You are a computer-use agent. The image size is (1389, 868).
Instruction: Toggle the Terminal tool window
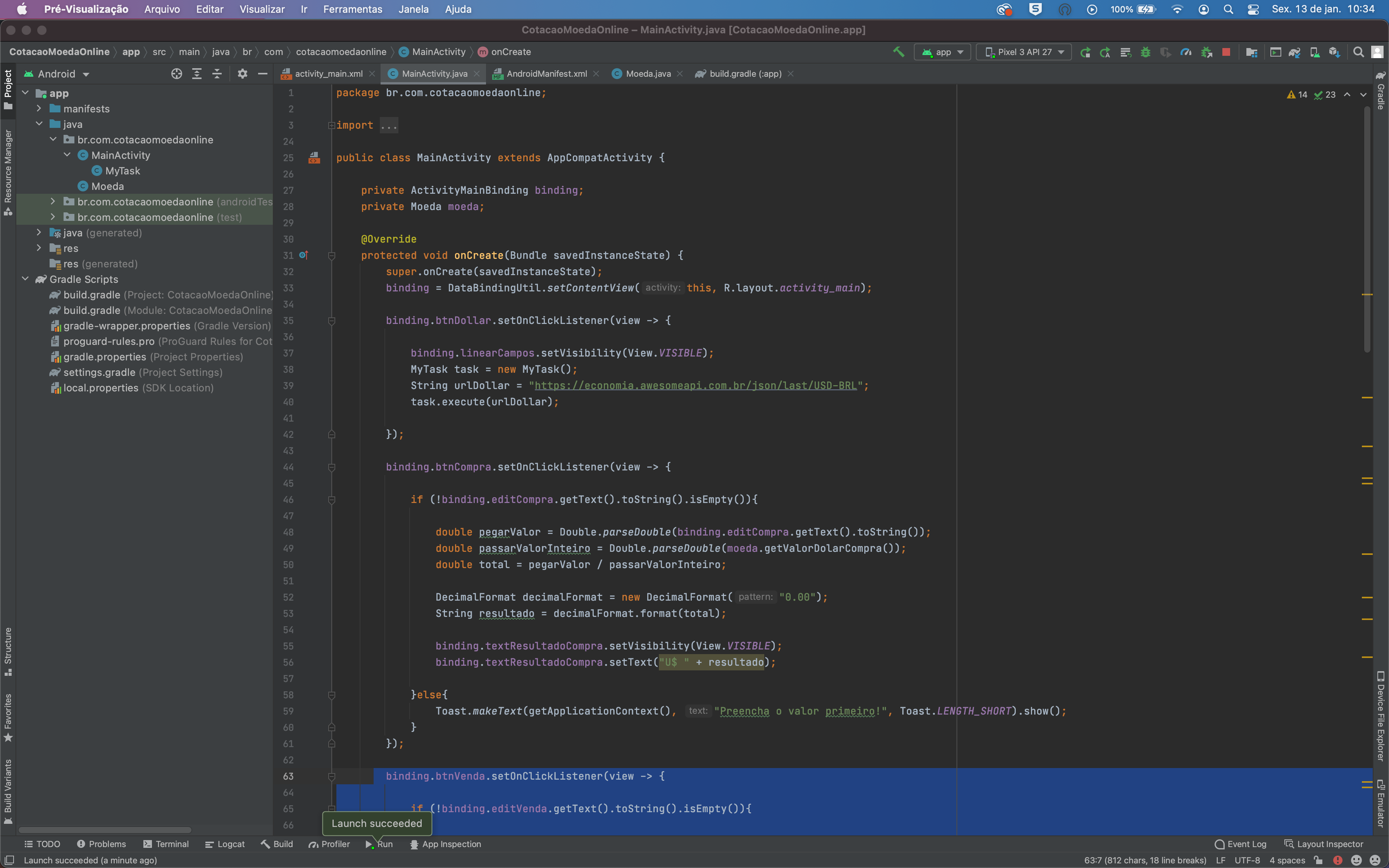click(x=165, y=844)
